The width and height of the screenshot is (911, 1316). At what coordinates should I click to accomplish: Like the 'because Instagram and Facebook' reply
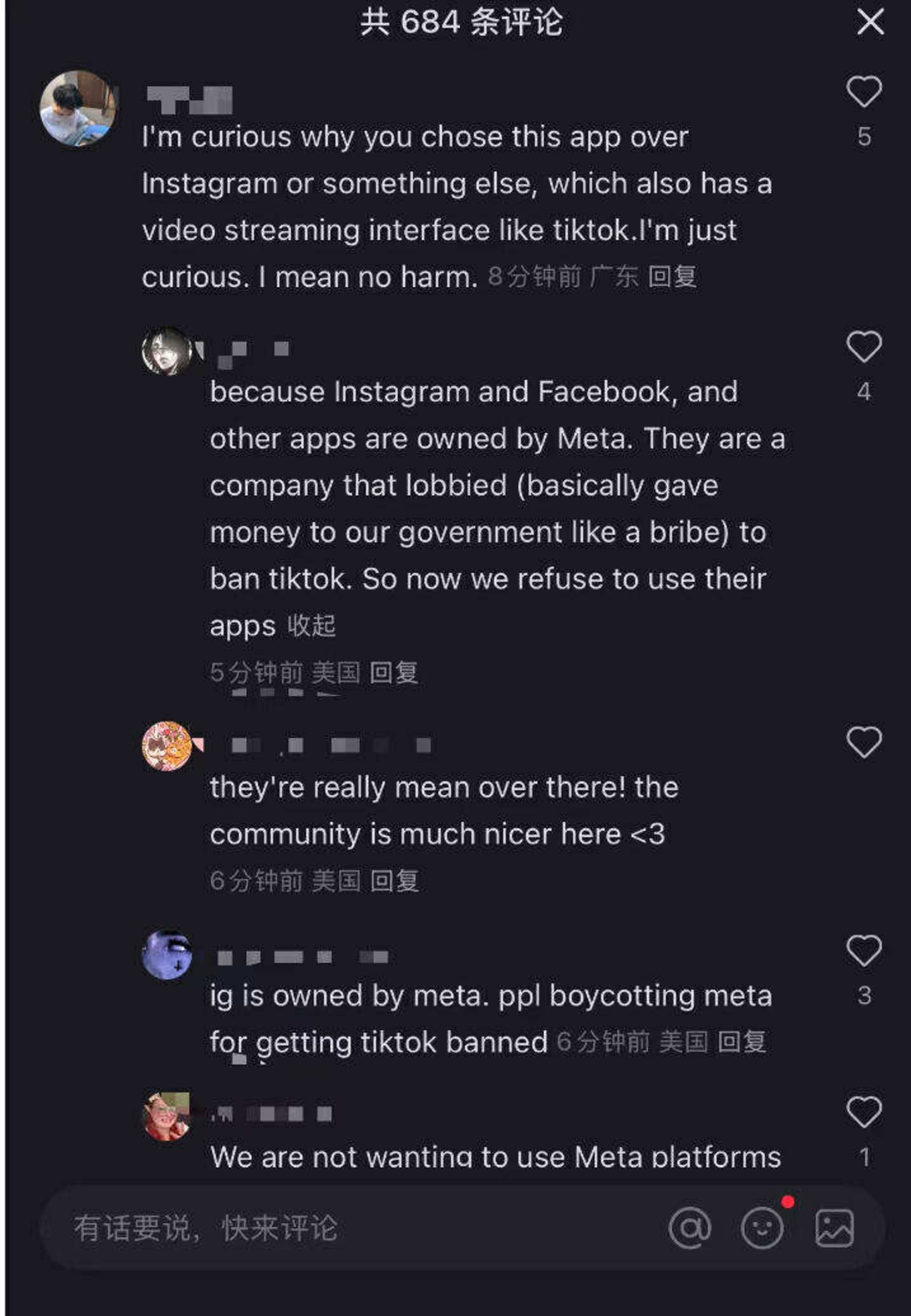(x=864, y=347)
